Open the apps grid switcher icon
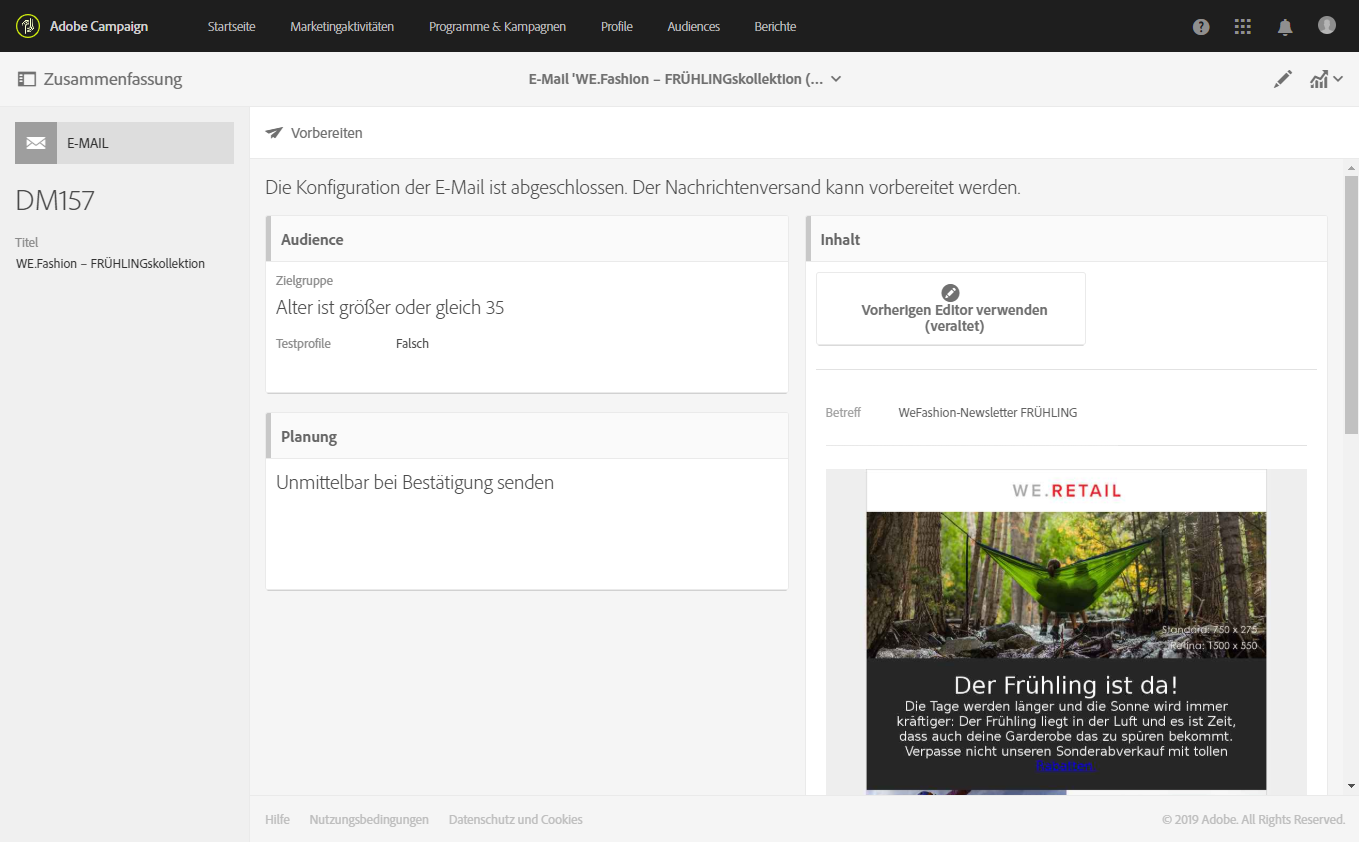This screenshot has width=1359, height=842. click(x=1243, y=27)
